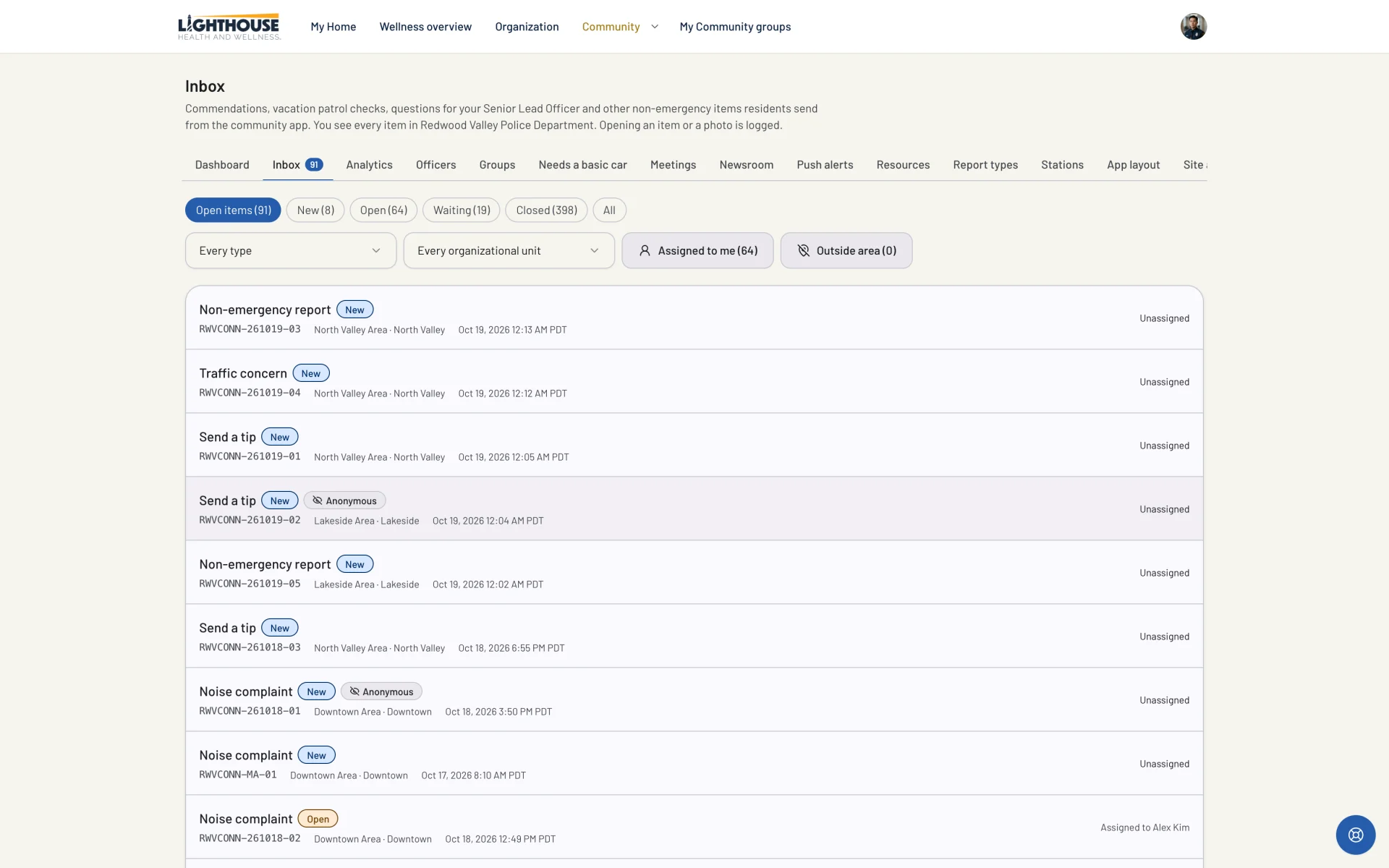Switch to the Groups tab

[497, 165]
